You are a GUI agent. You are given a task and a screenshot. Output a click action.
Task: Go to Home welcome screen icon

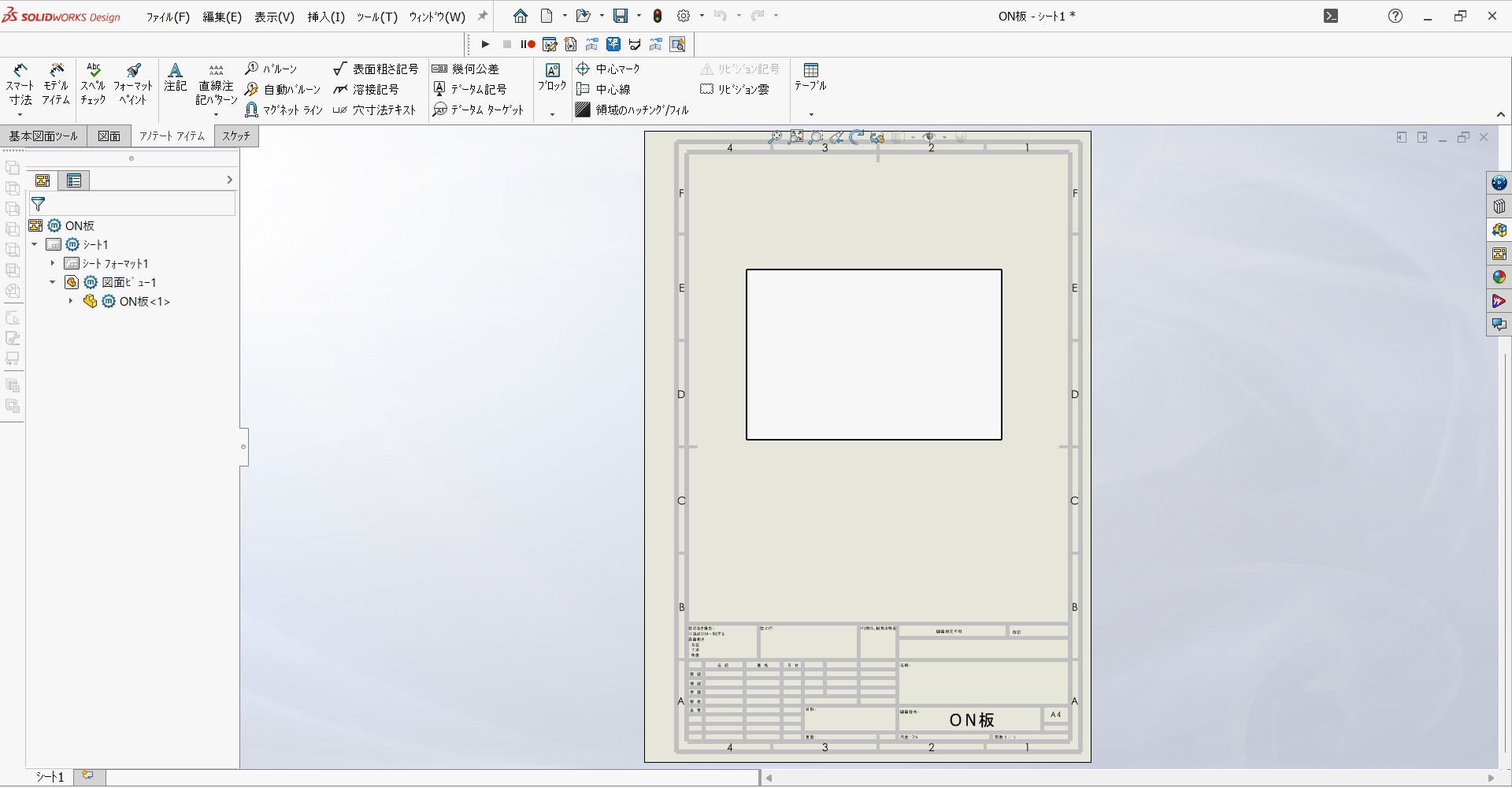click(521, 16)
